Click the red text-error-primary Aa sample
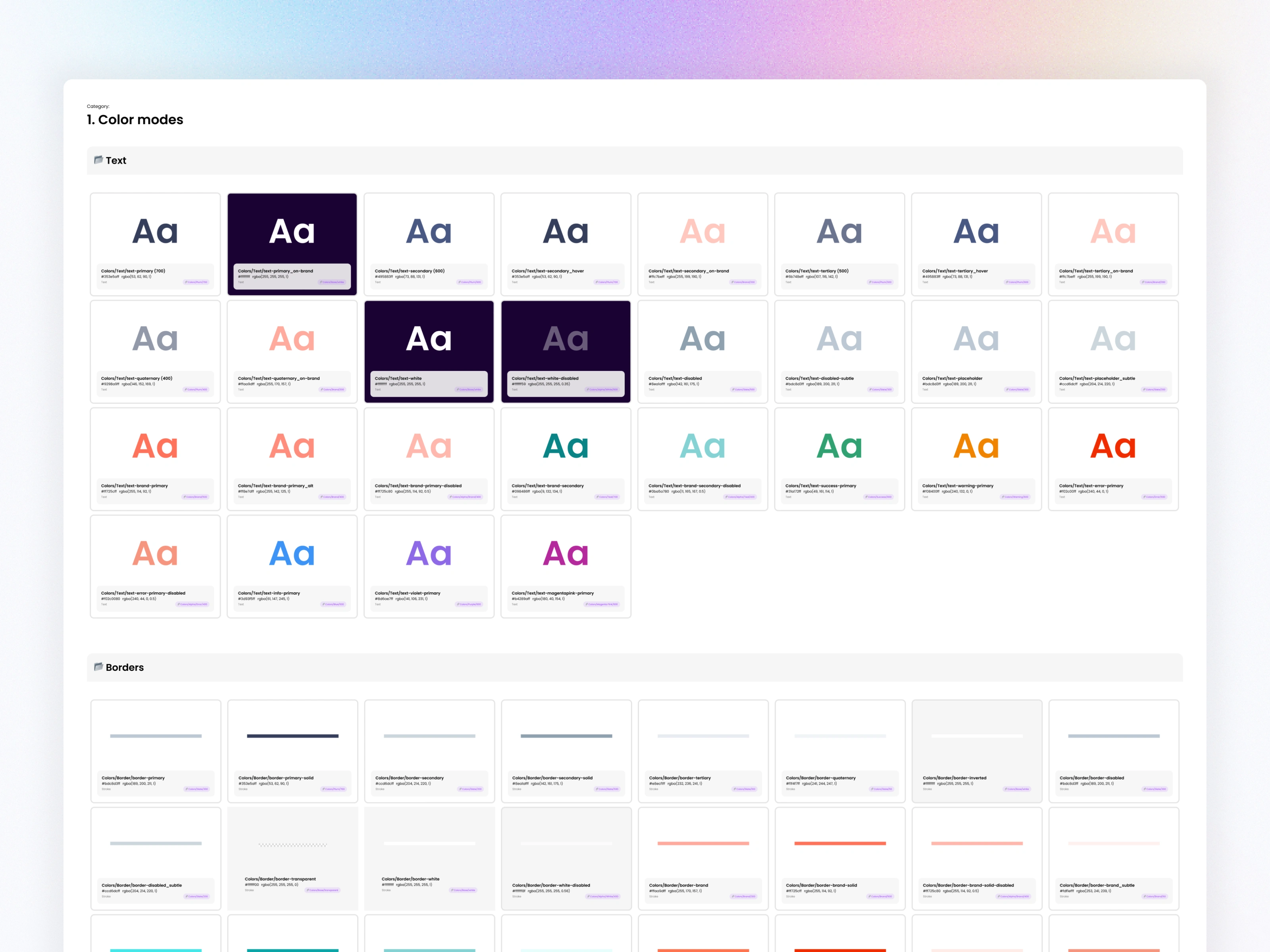This screenshot has height=952, width=1270. pyautogui.click(x=1113, y=446)
